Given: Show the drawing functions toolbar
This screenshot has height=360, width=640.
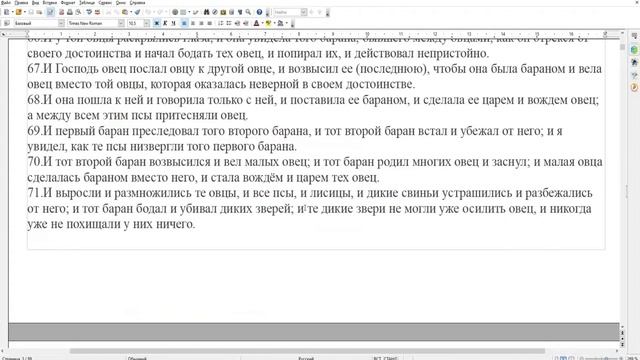Looking at the screenshot, I should click(196, 12).
